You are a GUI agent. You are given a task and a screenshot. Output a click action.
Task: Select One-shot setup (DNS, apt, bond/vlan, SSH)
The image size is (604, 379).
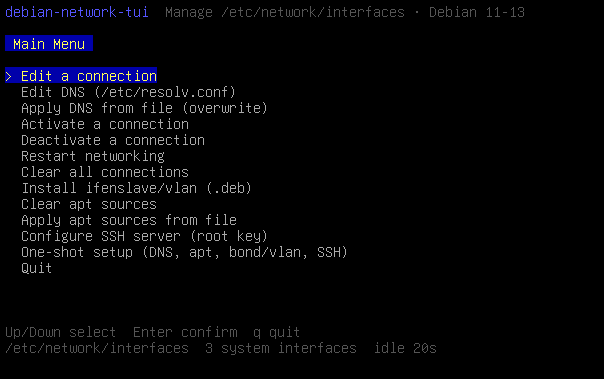185,252
